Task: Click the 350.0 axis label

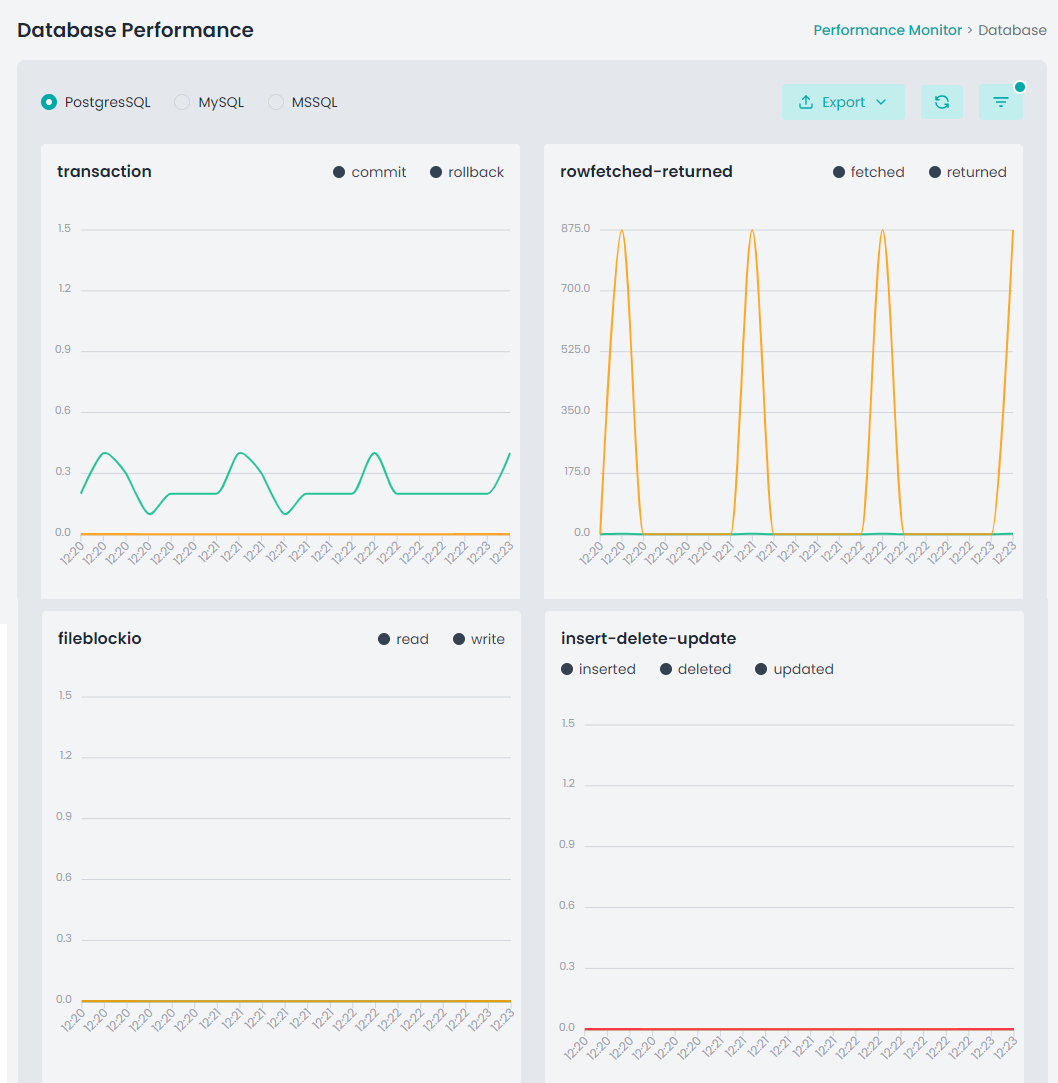Action: click(575, 410)
